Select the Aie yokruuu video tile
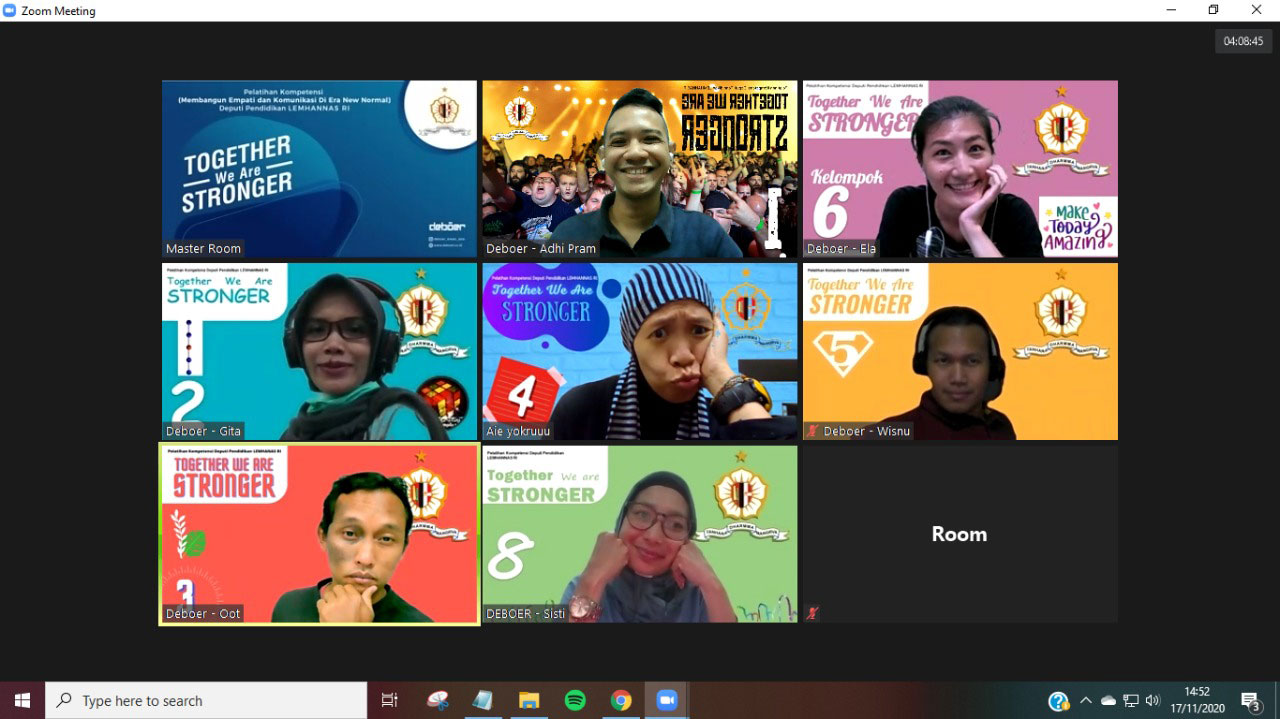Image resolution: width=1280 pixels, height=719 pixels. coord(639,351)
